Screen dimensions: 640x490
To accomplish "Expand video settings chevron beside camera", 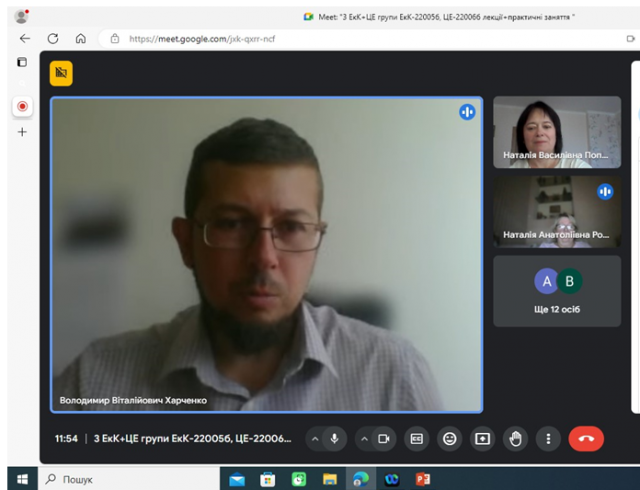I will [364, 439].
